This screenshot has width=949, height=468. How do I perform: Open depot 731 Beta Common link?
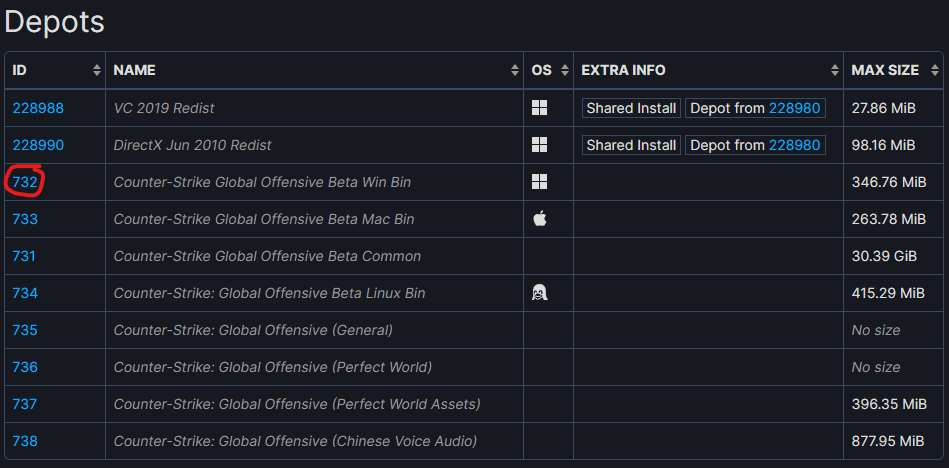(24, 256)
